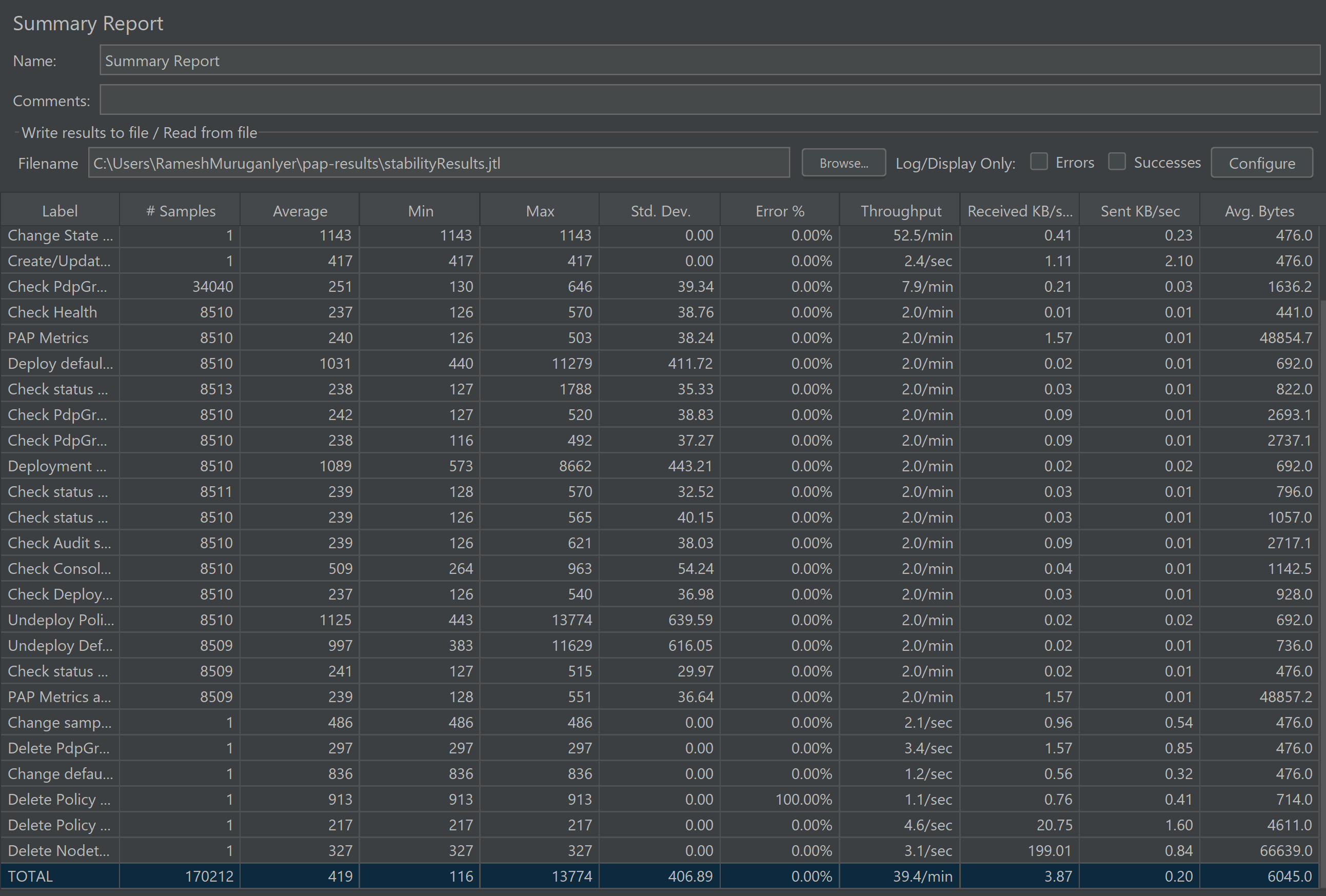Select the Change samp... row label

coord(60,723)
